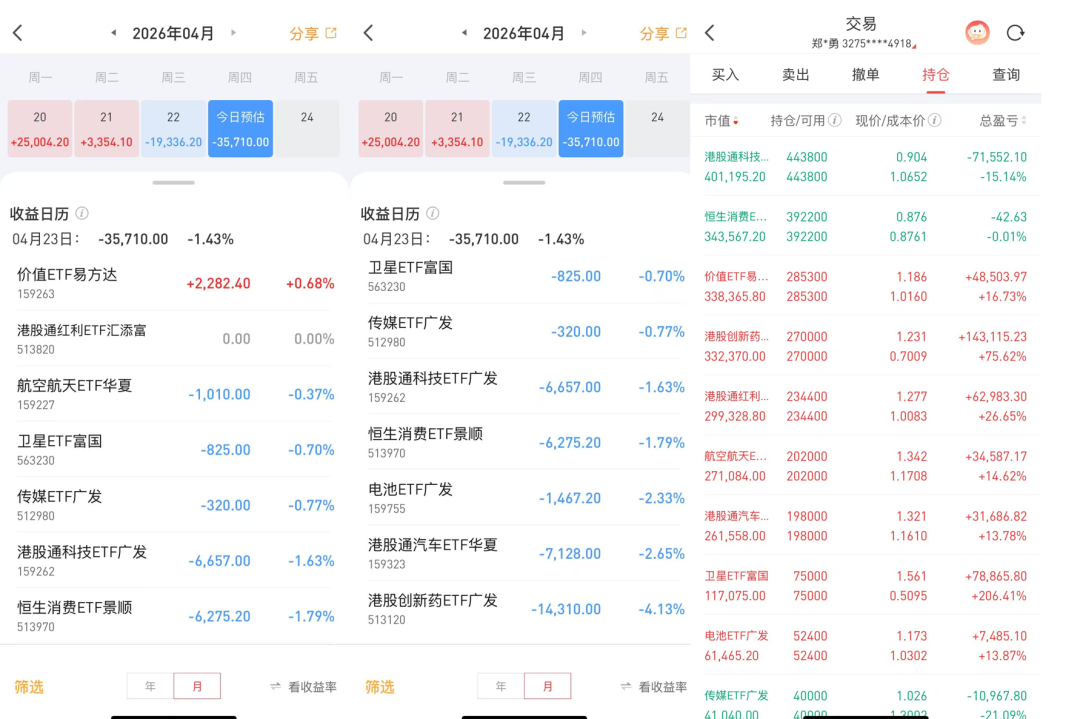This screenshot has width=1080, height=719.
Task: Open 筛选 filter in left panel
Action: 29,687
